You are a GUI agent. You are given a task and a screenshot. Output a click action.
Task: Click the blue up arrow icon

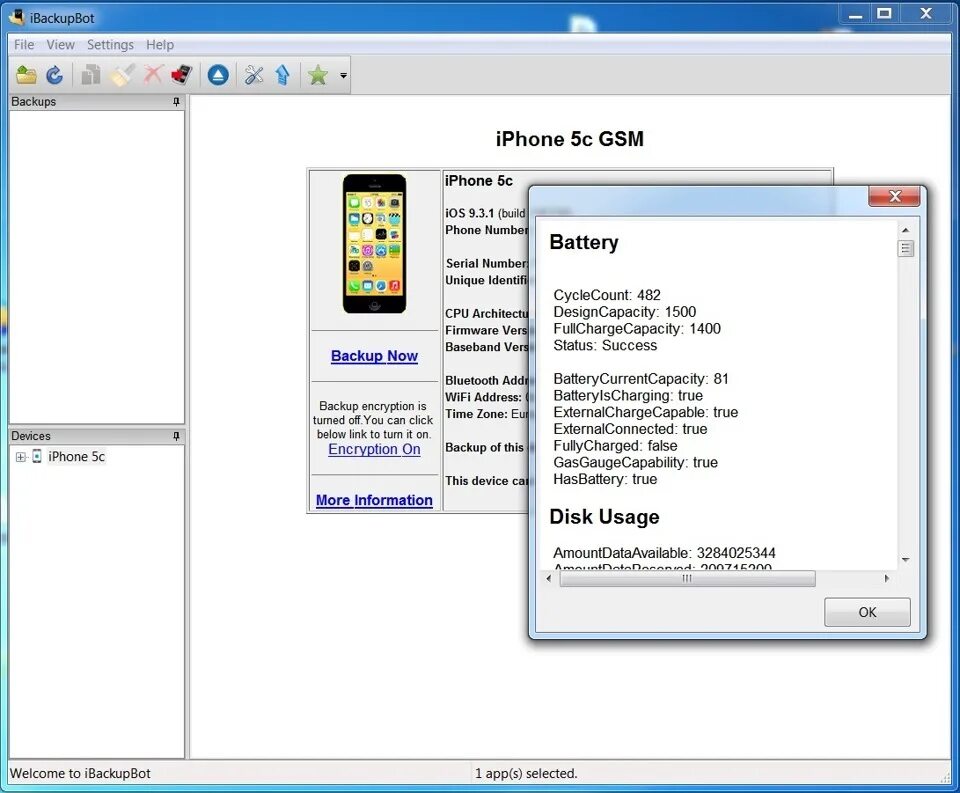[x=282, y=75]
